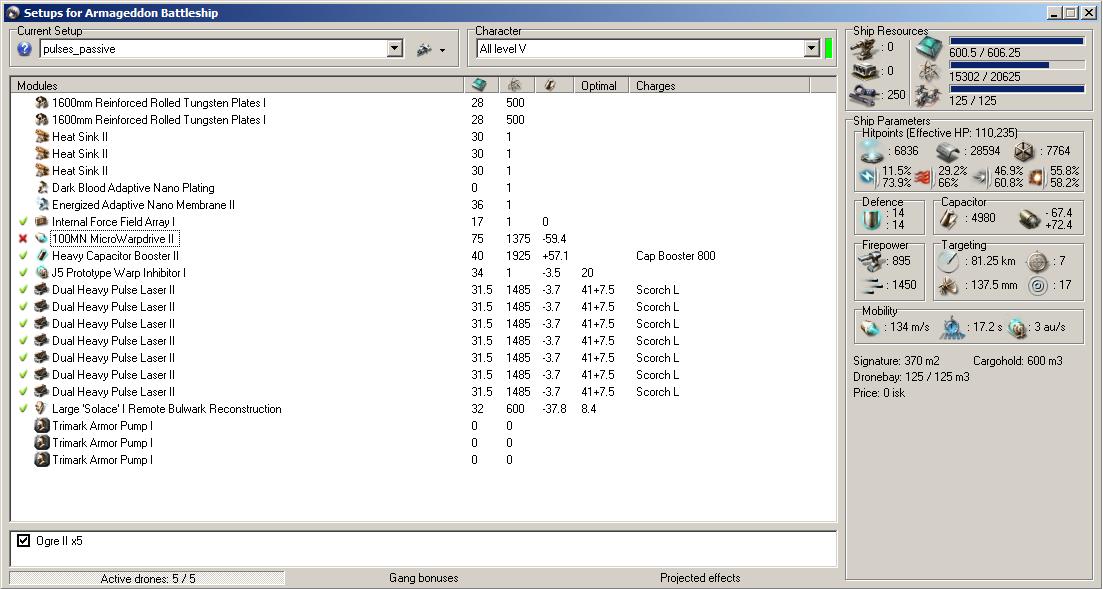Screen dimensions: 1103x589
Task: Toggle the 100MN MicroWarpdrive II red X state
Action: [x=23, y=239]
